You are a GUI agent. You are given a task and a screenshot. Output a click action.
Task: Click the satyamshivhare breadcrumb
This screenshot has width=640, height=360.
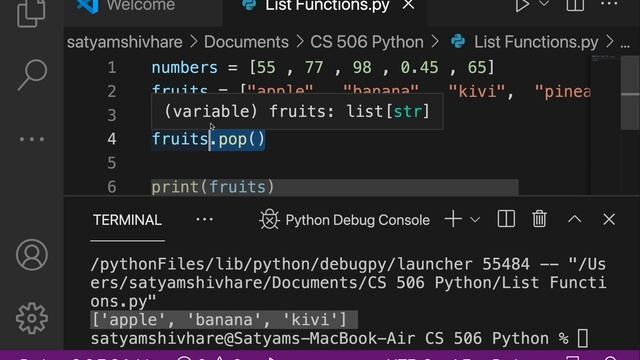(x=124, y=42)
